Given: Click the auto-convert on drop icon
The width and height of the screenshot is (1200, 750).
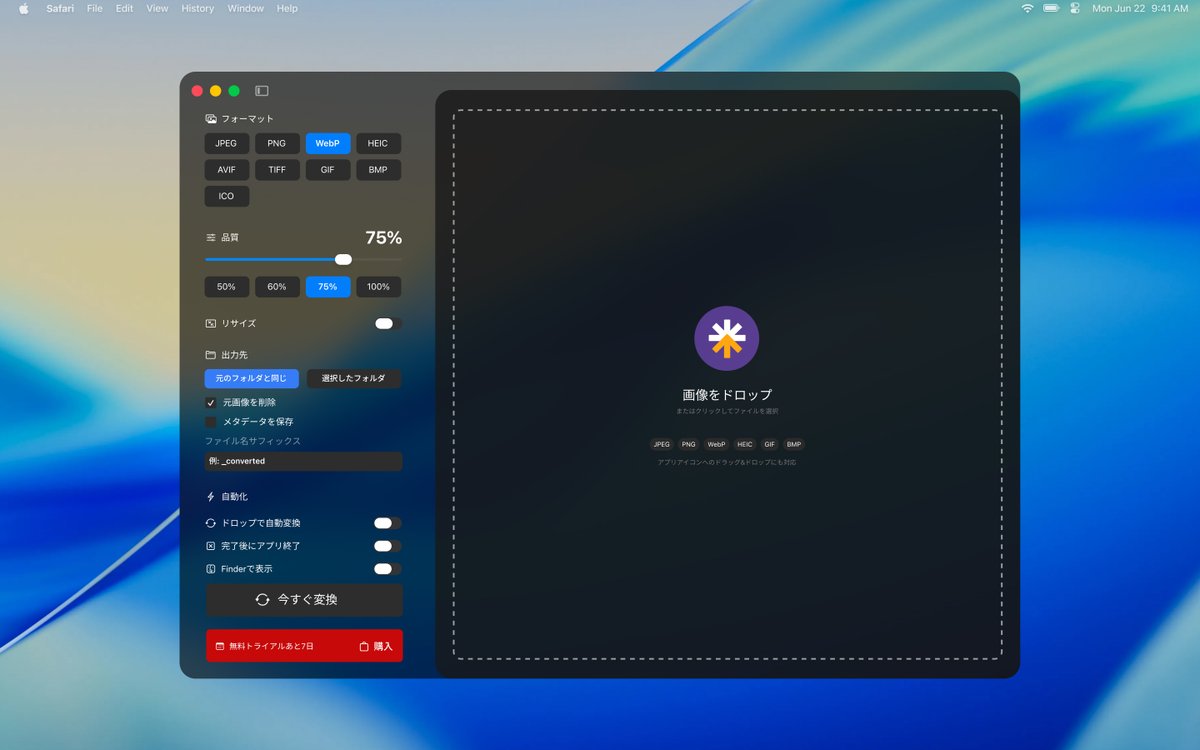Looking at the screenshot, I should [x=211, y=523].
